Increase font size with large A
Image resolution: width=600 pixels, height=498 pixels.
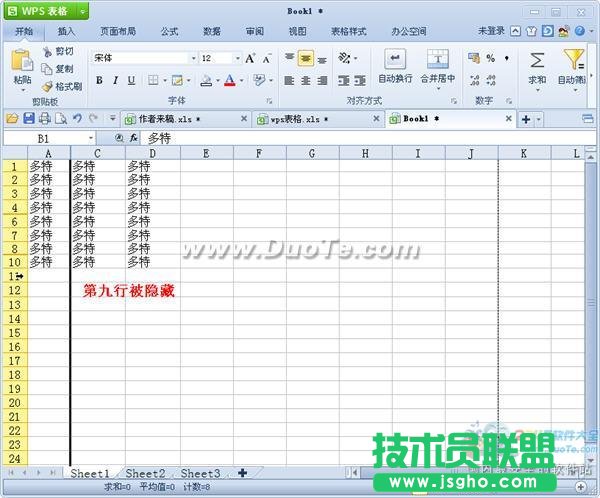pos(250,58)
